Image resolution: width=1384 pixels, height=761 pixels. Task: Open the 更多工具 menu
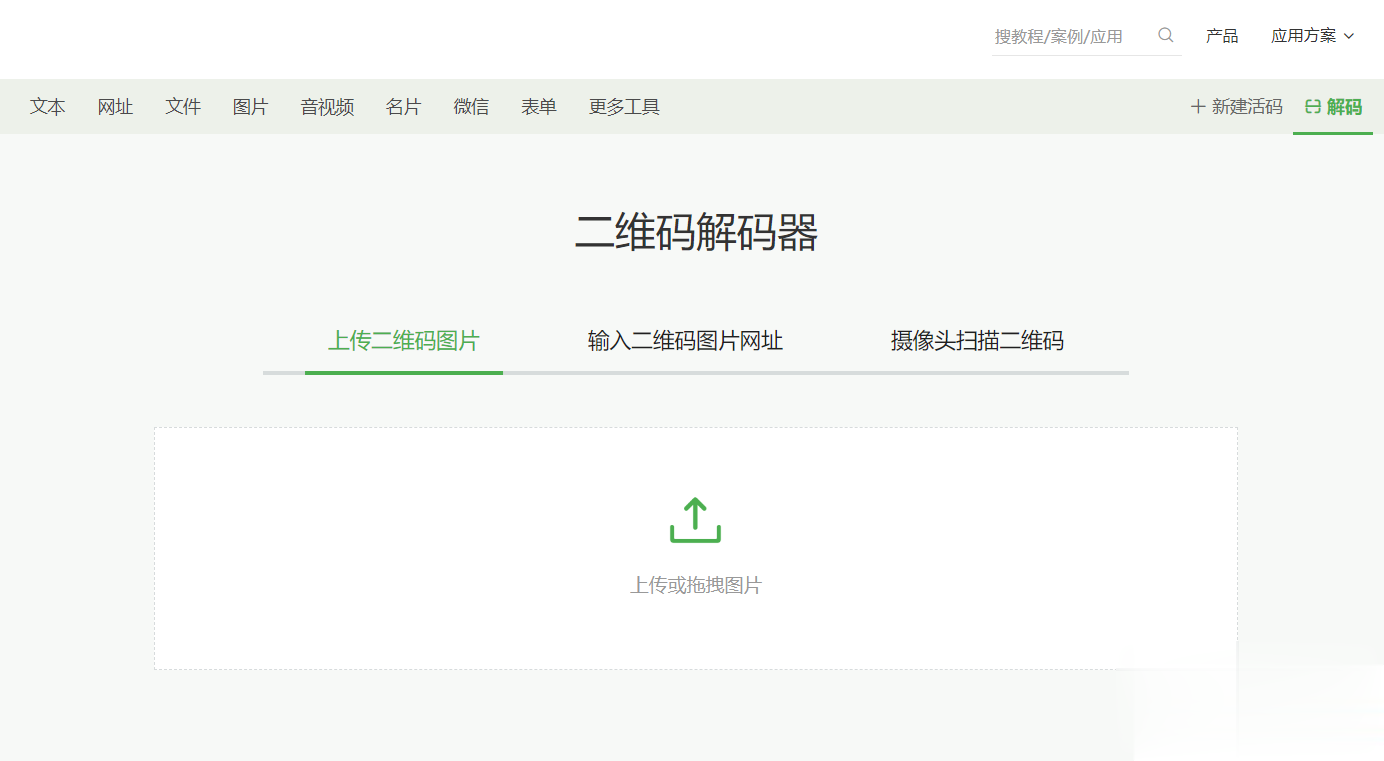pos(624,106)
